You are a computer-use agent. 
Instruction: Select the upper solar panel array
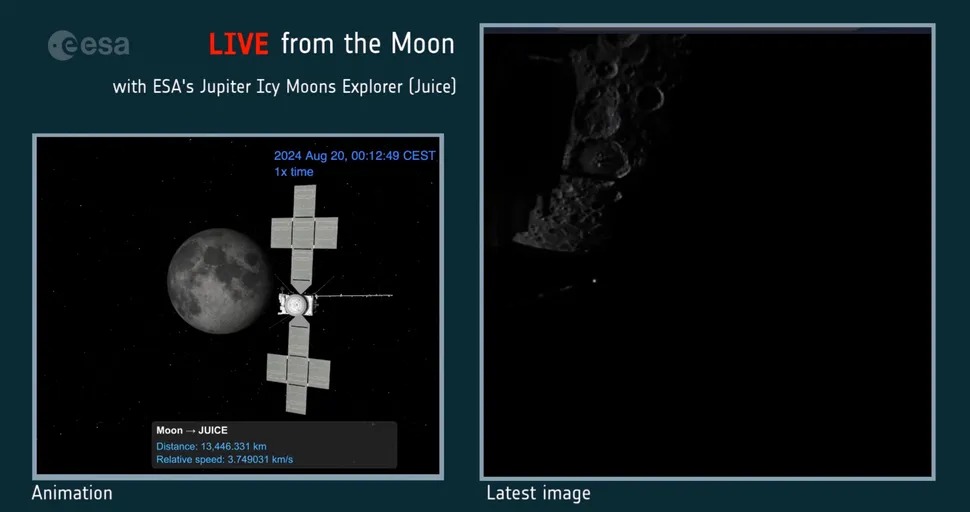(304, 233)
